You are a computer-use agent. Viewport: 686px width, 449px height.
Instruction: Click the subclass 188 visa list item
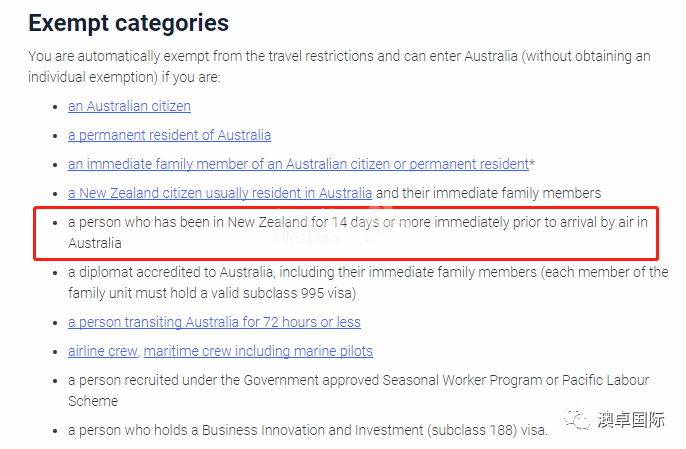[308, 430]
